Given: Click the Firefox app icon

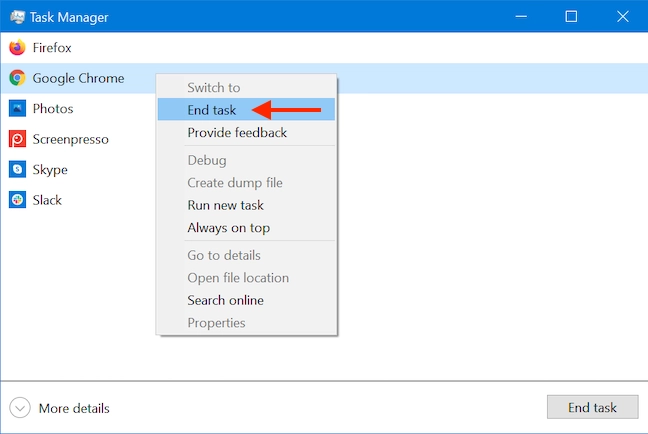Looking at the screenshot, I should [x=17, y=48].
